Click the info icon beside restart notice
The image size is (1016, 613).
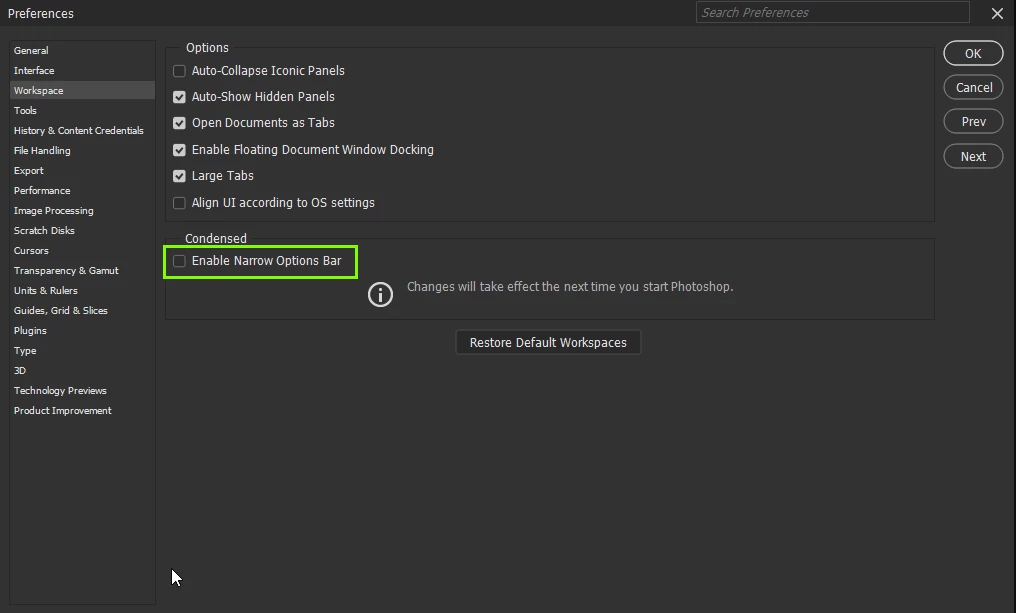(380, 294)
